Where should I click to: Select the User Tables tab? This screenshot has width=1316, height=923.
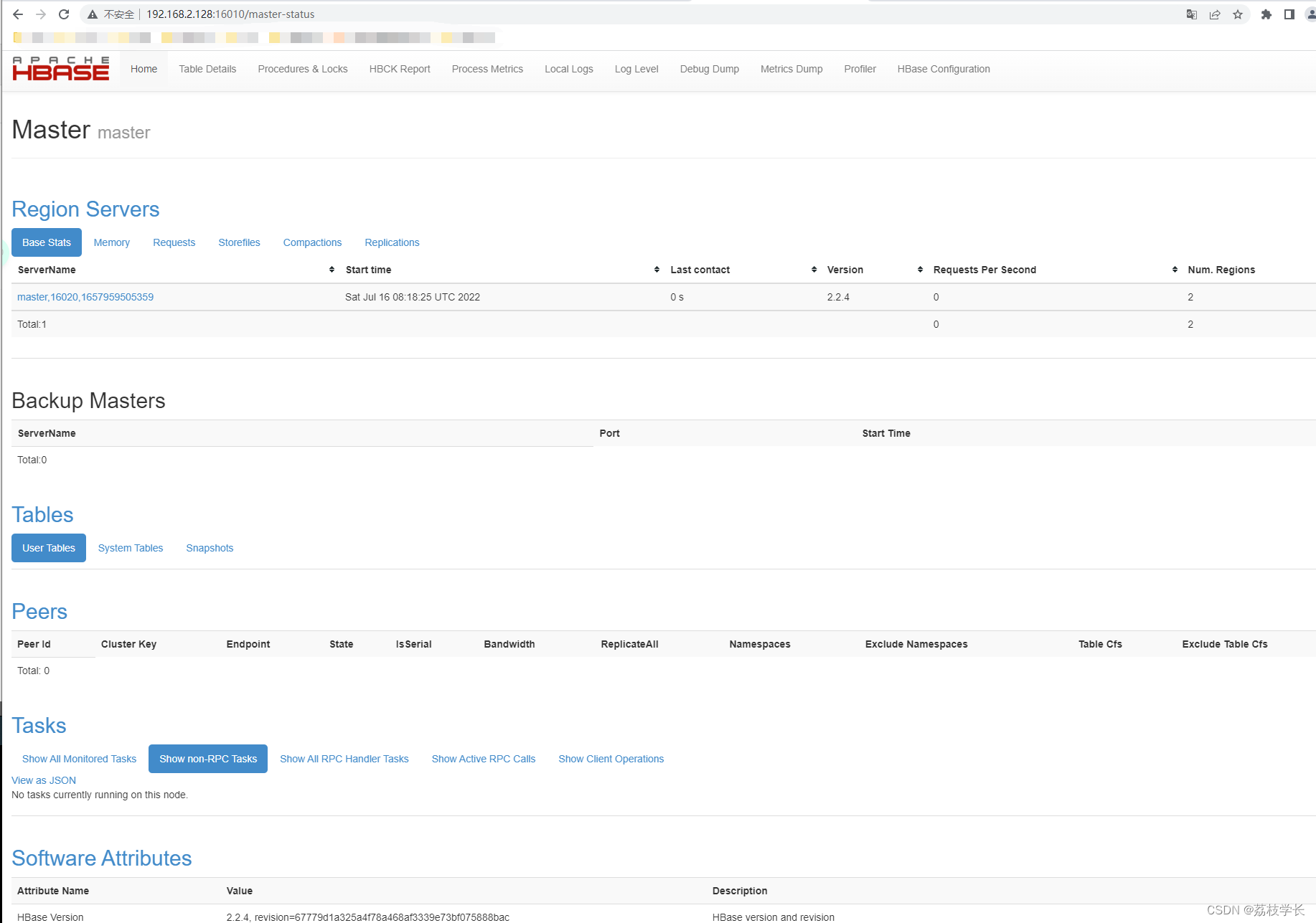(49, 548)
